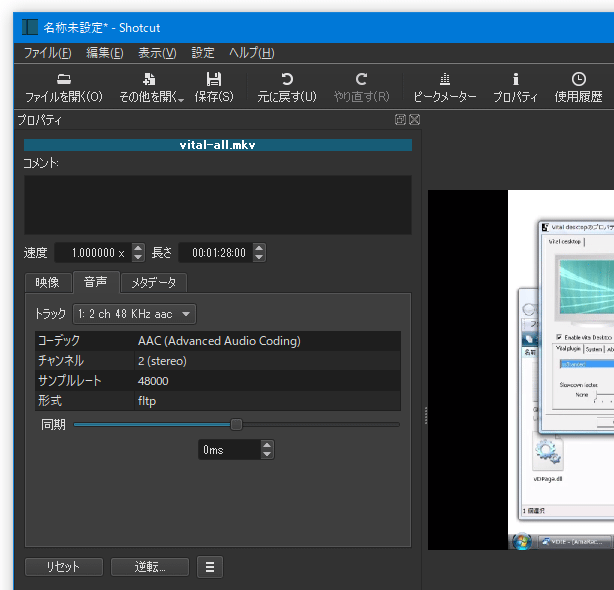Screen dimensions: 614x590
Task: Open the 表示(V) menu
Action: (x=157, y=53)
